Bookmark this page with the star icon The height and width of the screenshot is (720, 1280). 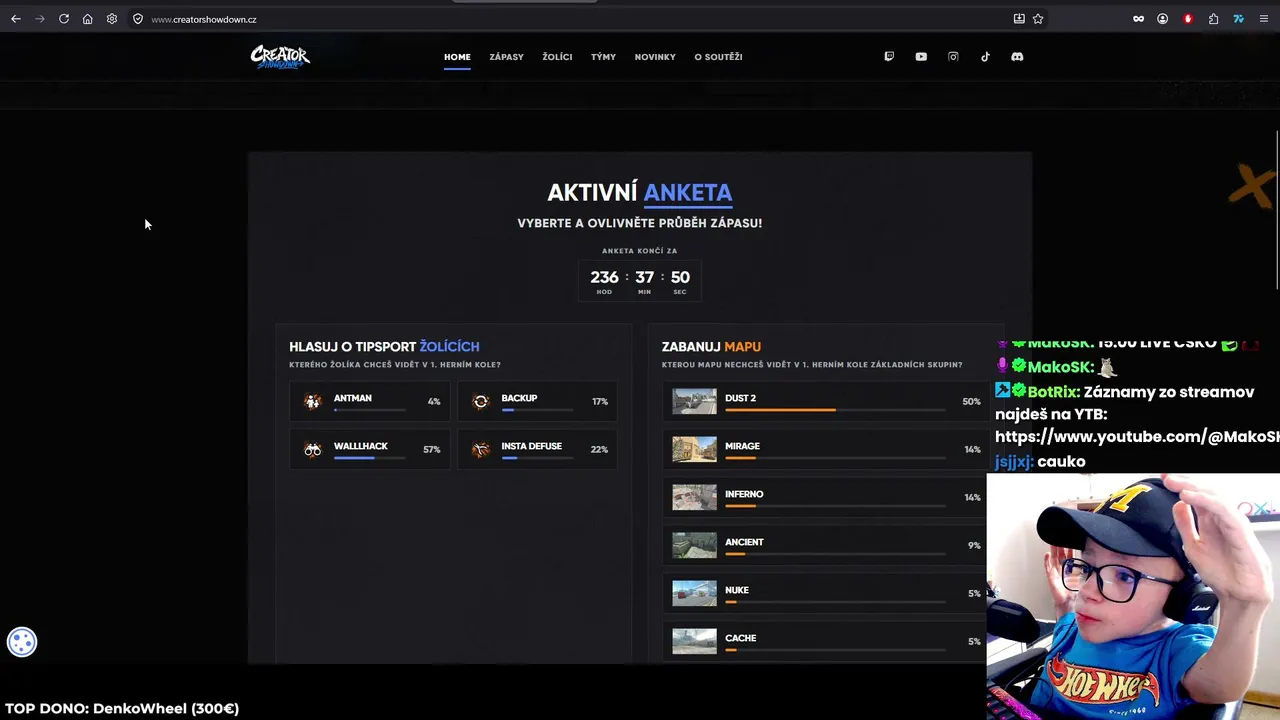point(1038,19)
